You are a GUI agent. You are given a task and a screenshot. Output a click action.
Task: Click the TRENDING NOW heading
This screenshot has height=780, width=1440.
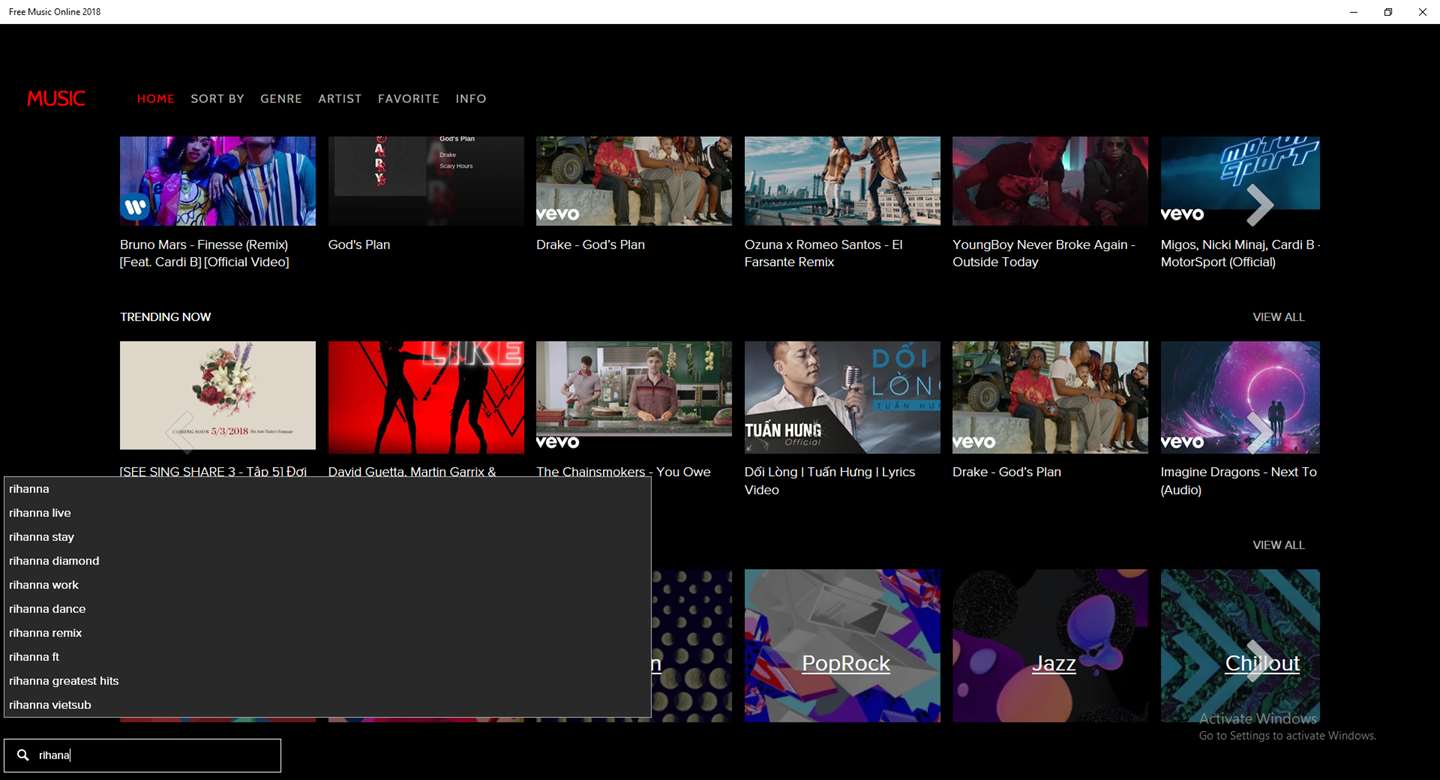click(x=166, y=317)
